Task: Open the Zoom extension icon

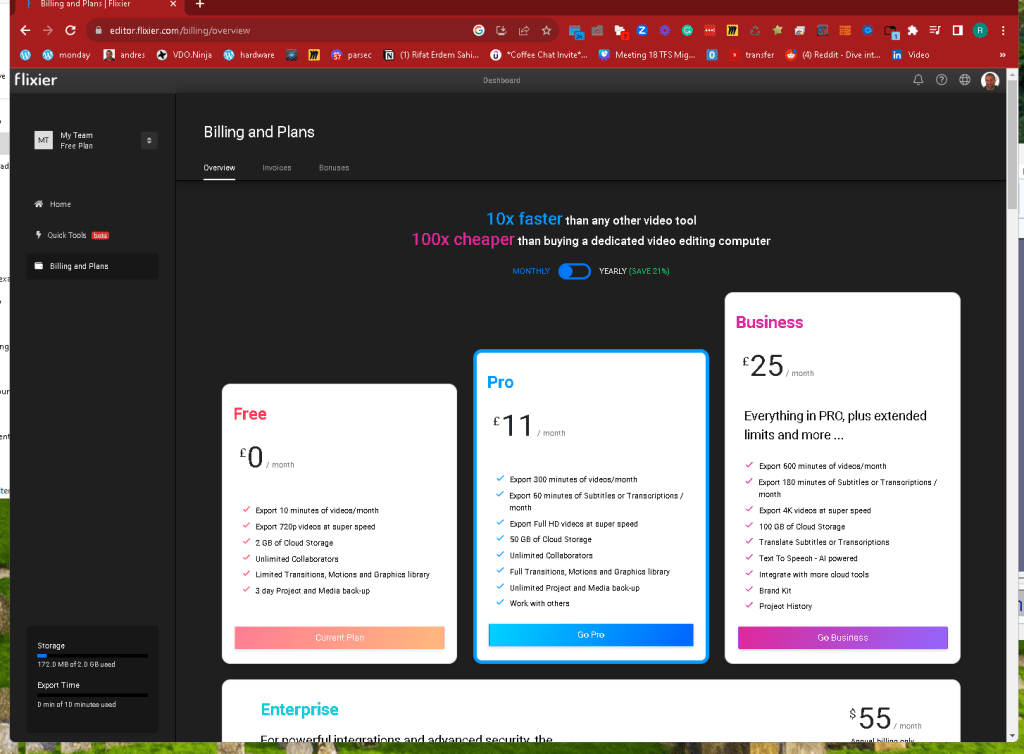Action: (x=643, y=30)
